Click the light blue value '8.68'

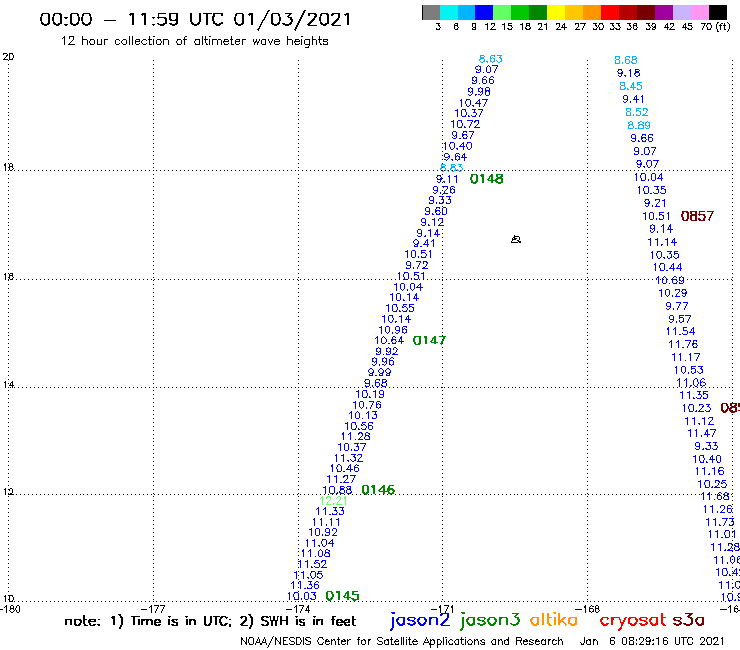point(626,60)
